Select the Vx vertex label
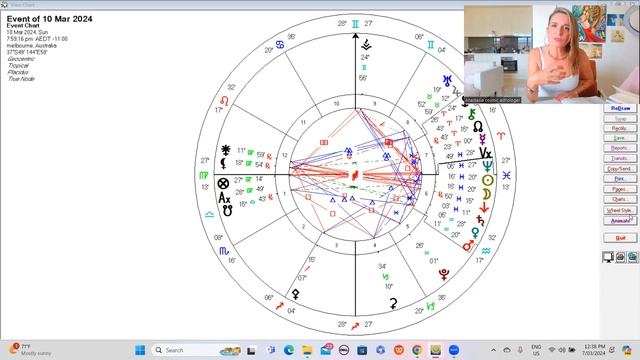Screen dimensions: 640x360 485,153
